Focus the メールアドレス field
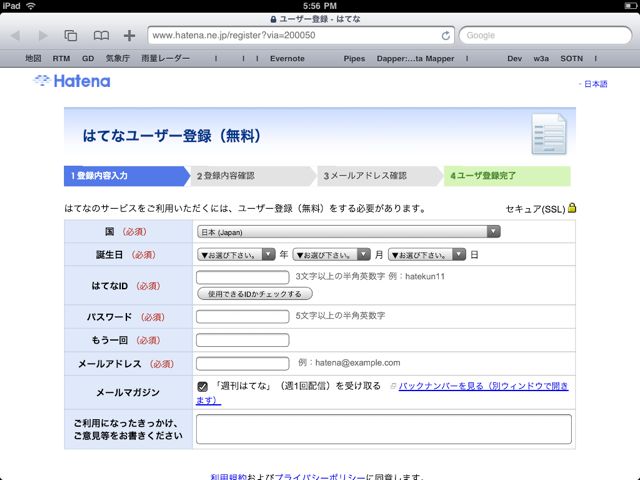 (242, 363)
